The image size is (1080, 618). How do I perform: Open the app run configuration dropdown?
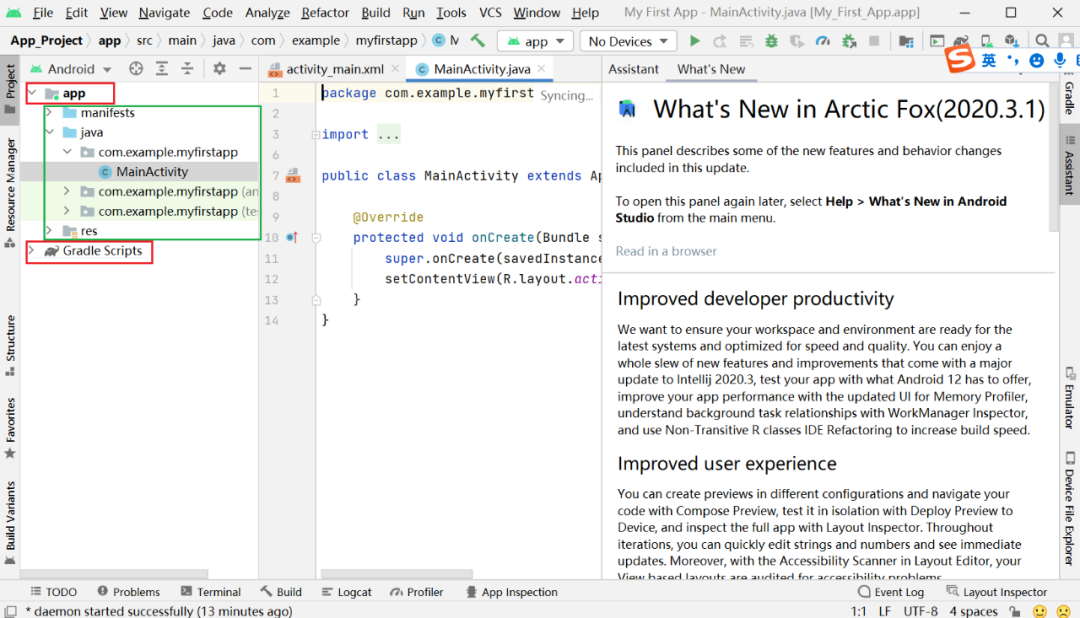click(535, 41)
